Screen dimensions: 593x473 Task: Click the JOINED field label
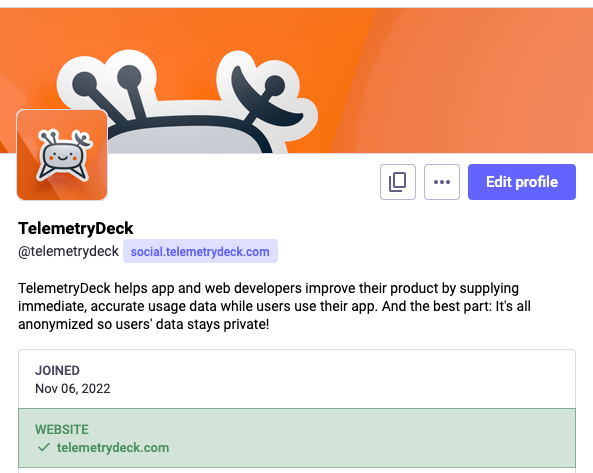pyautogui.click(x=57, y=371)
